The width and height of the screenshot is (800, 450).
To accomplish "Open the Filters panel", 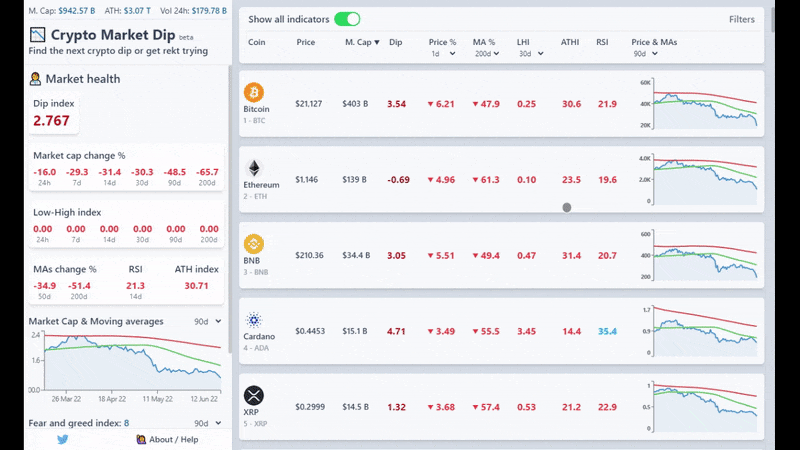I will (x=741, y=19).
